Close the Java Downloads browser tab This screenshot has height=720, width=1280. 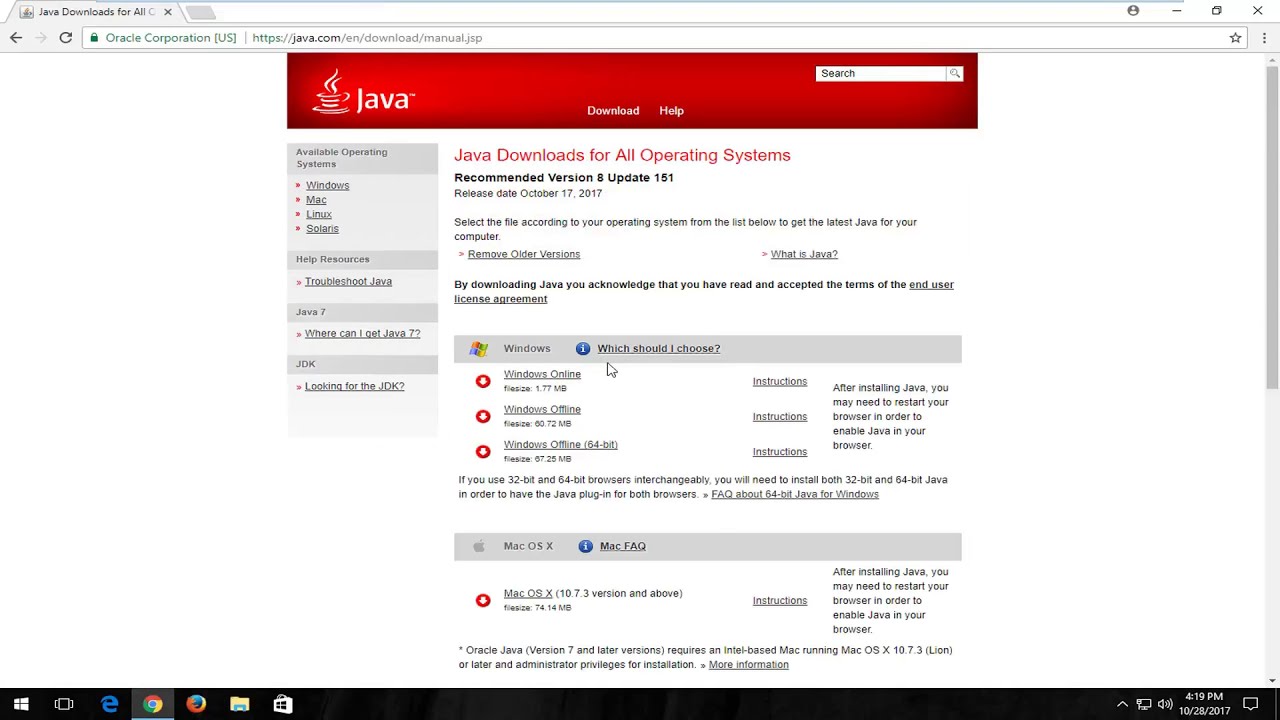click(x=168, y=12)
